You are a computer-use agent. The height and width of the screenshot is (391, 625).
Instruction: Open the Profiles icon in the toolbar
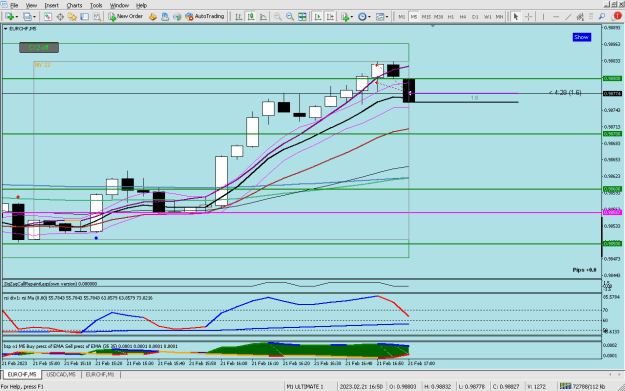27,17
